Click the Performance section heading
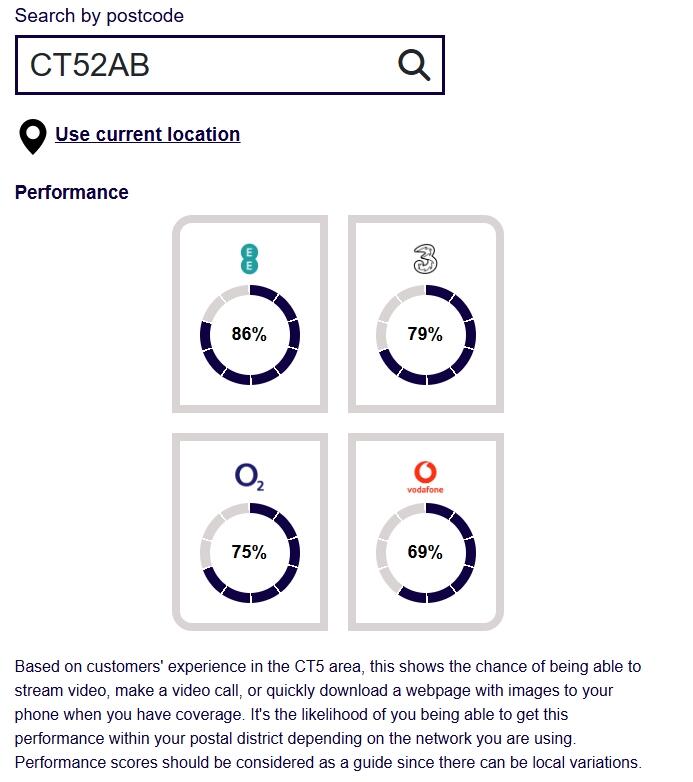 point(71,193)
